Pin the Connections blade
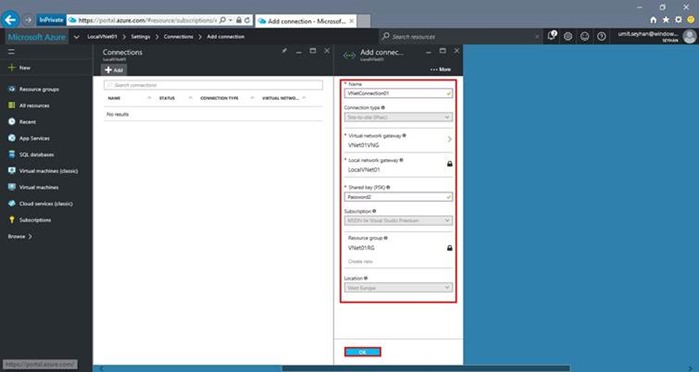The width and height of the screenshot is (699, 372). (x=284, y=51)
